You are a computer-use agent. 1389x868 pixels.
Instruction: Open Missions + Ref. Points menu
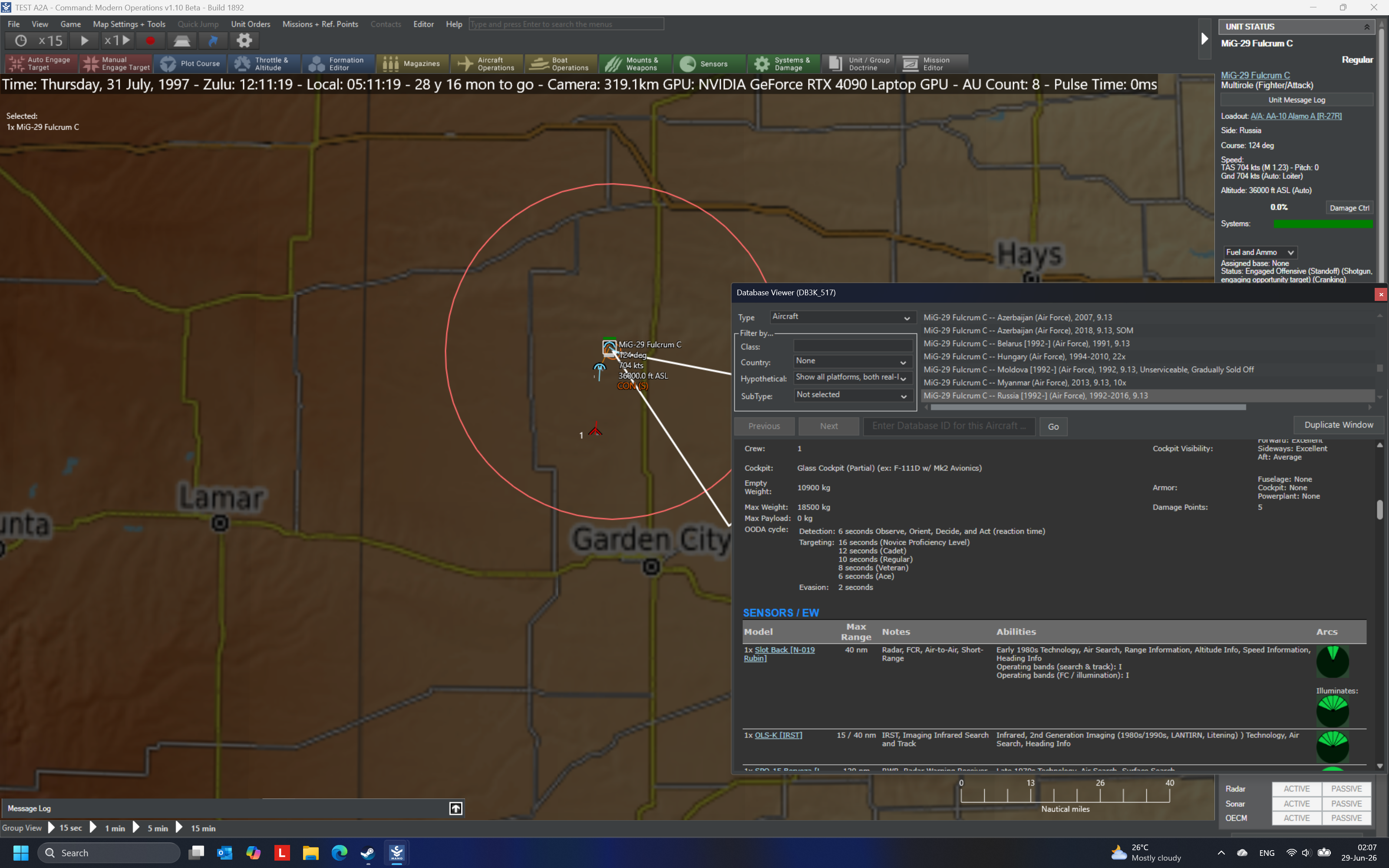coord(320,24)
